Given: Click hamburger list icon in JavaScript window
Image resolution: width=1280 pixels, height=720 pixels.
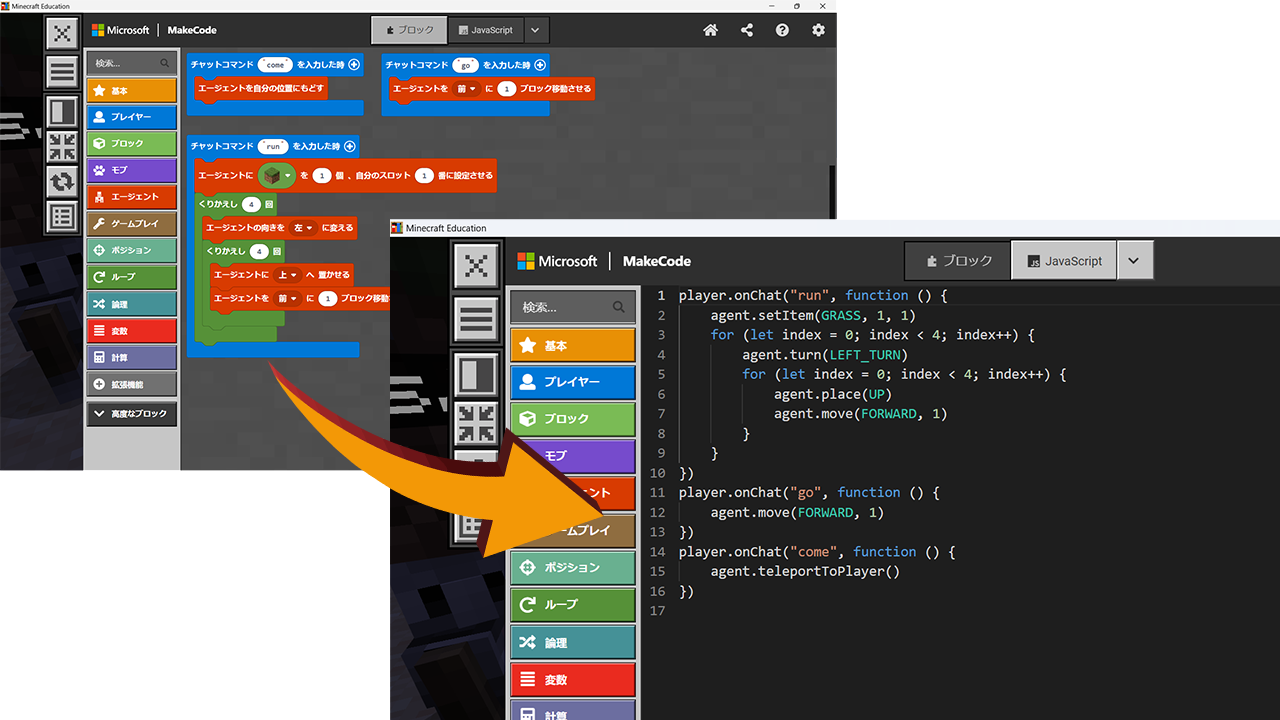Looking at the screenshot, I should tap(478, 320).
